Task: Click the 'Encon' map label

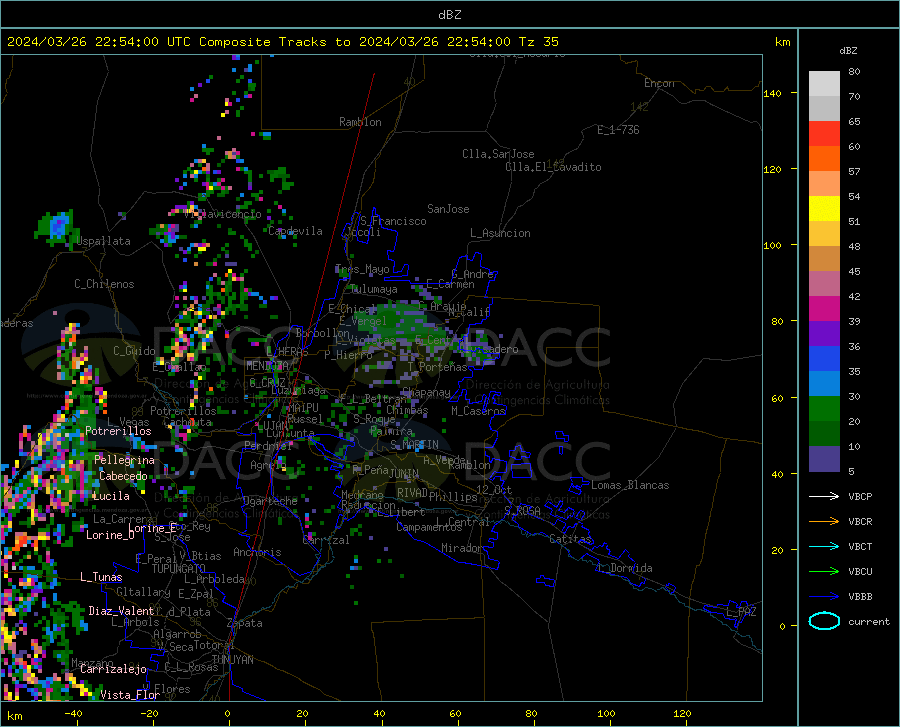Action: pyautogui.click(x=659, y=83)
